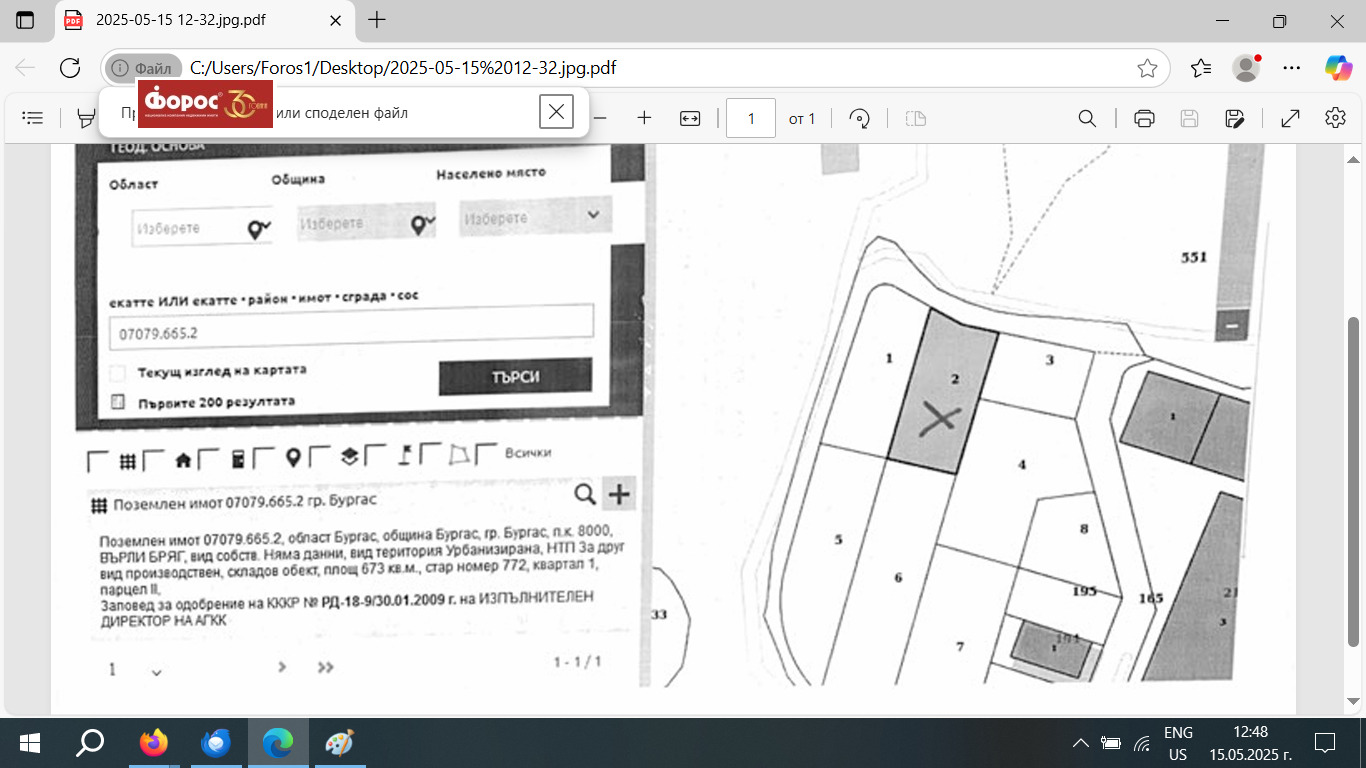Image resolution: width=1366 pixels, height=768 pixels.
Task: Toggle fit to width view
Action: 690,118
